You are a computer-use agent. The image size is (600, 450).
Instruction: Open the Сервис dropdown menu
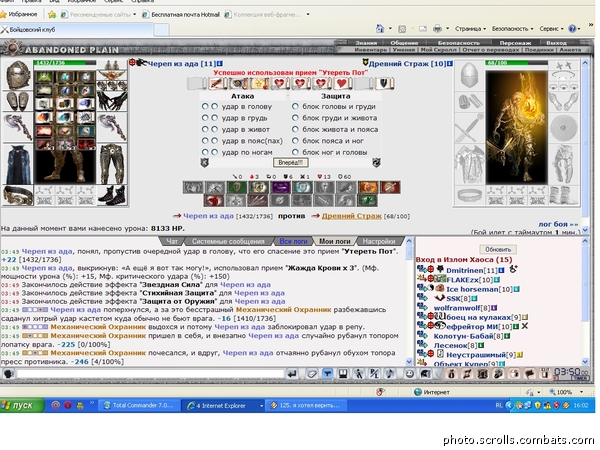pos(551,29)
